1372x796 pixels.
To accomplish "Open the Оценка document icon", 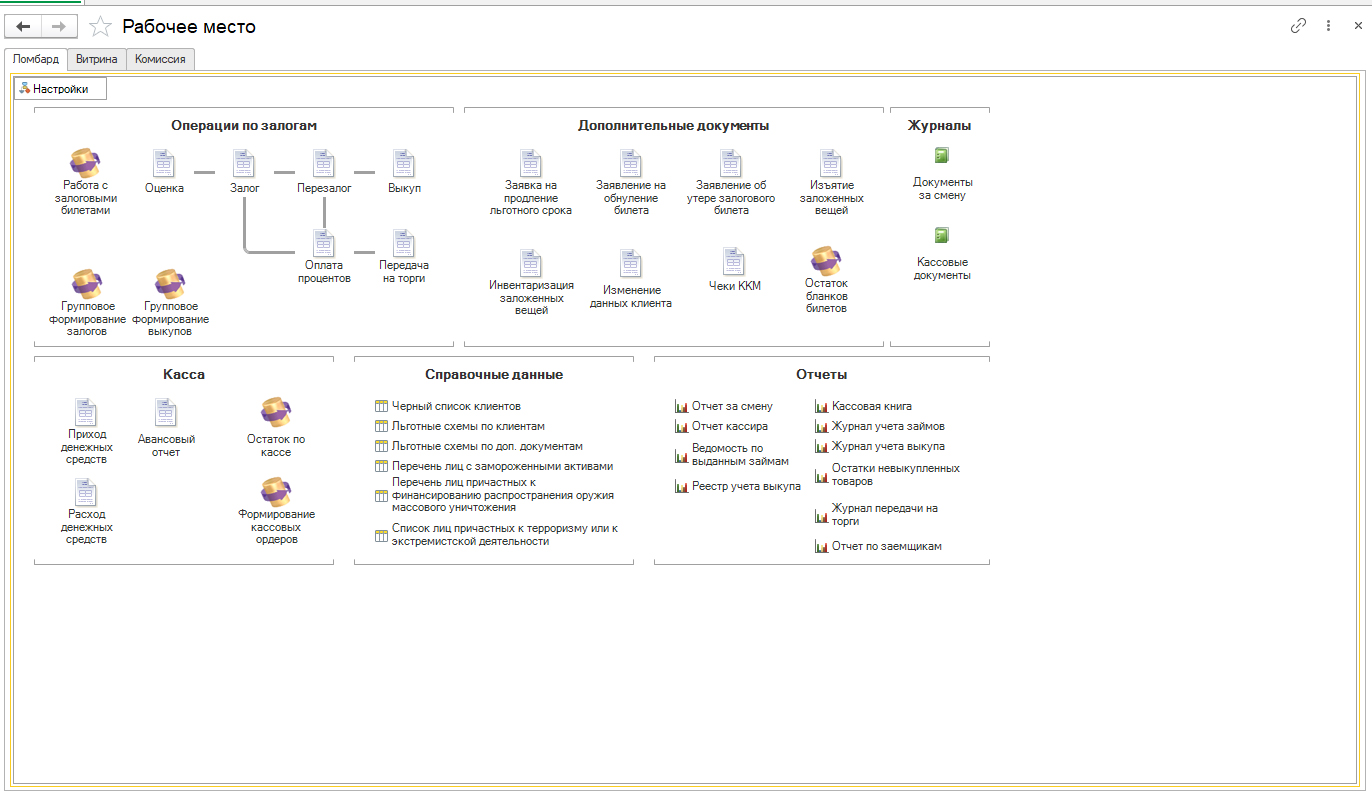I will click(x=164, y=163).
